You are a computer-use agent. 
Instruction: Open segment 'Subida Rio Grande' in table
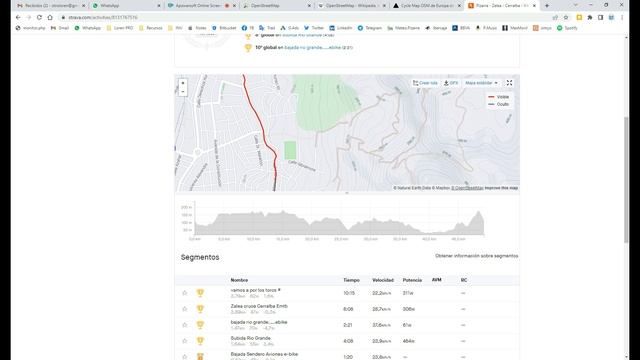251,338
